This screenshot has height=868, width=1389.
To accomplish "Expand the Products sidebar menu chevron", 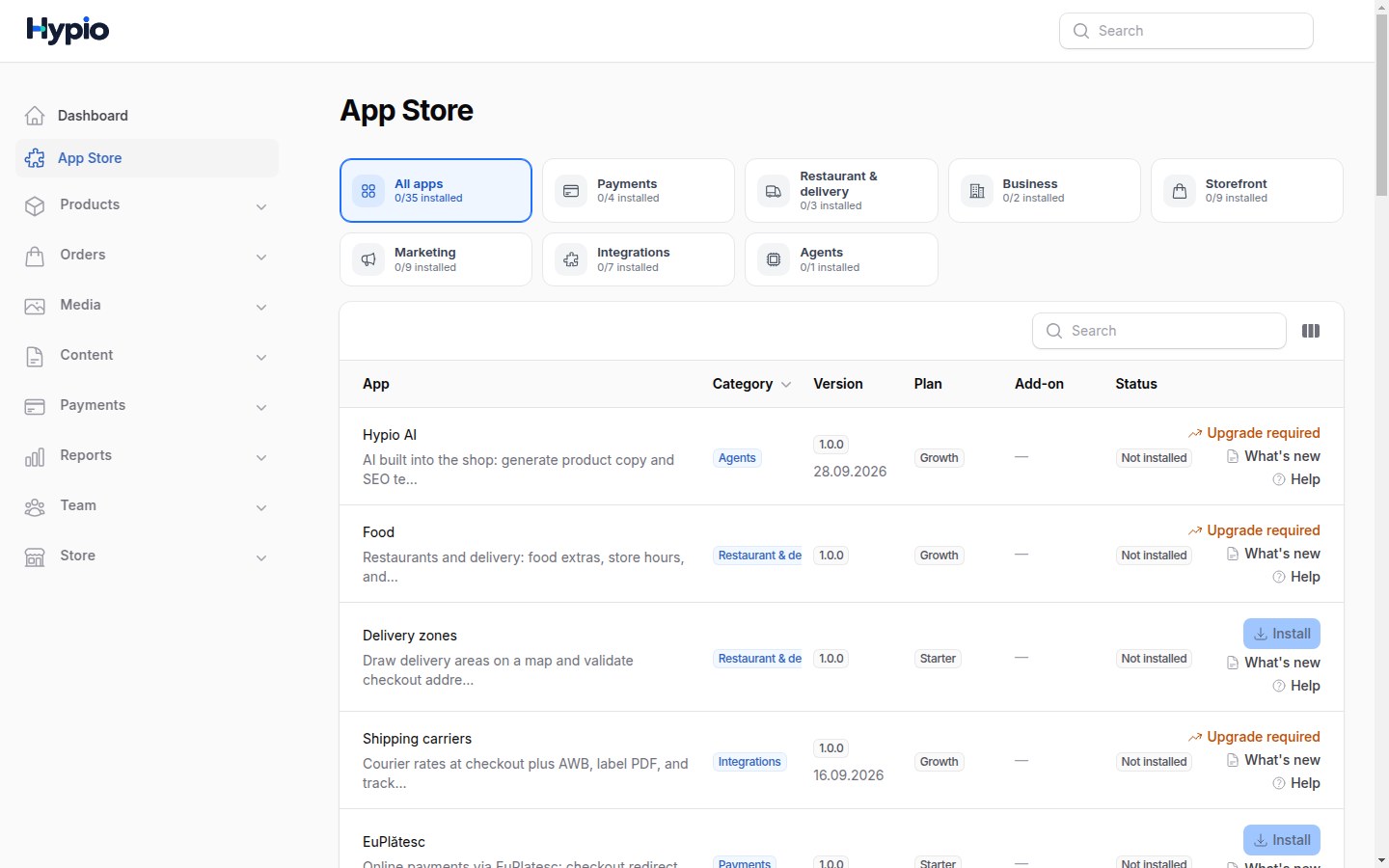I will click(261, 206).
